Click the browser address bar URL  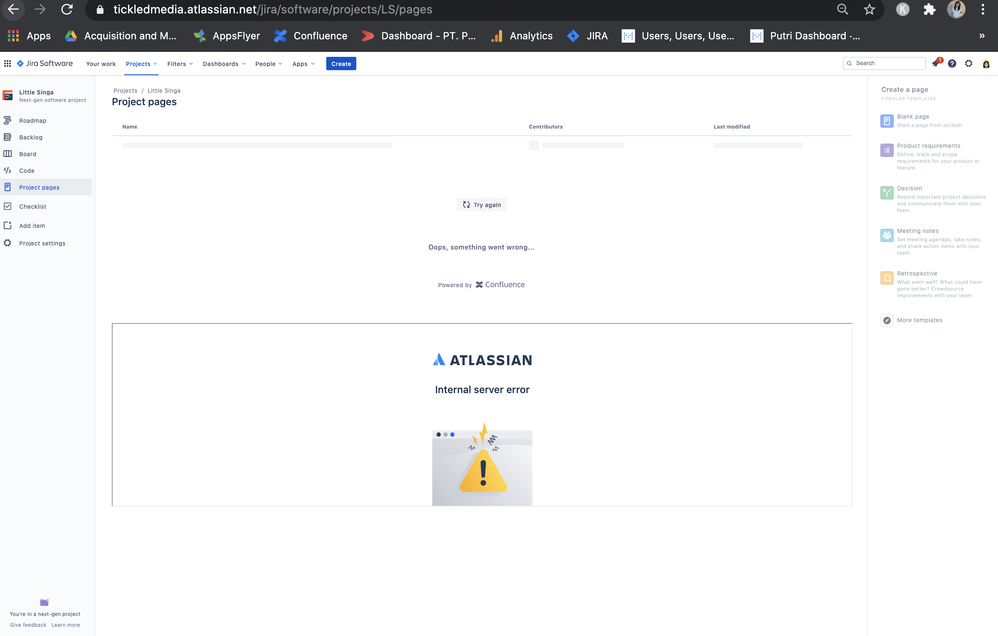pos(272,10)
